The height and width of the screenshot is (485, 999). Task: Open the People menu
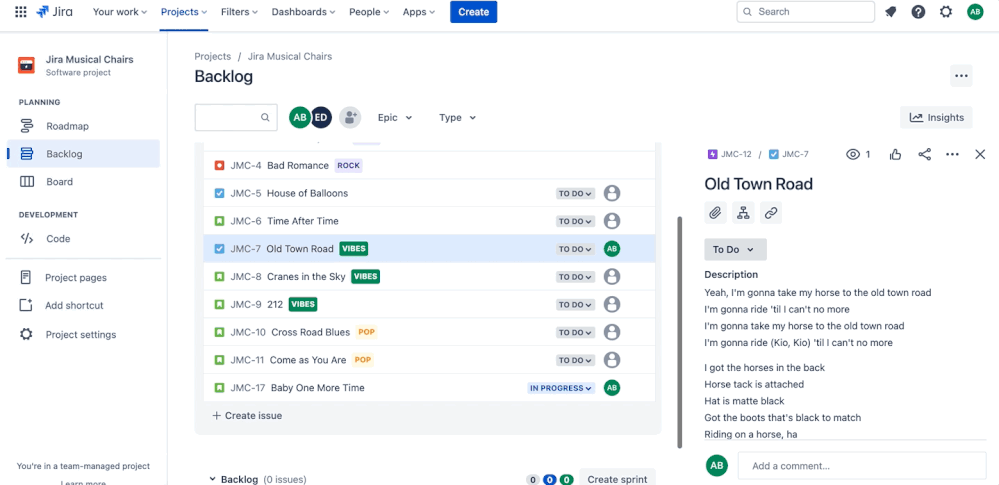[369, 11]
